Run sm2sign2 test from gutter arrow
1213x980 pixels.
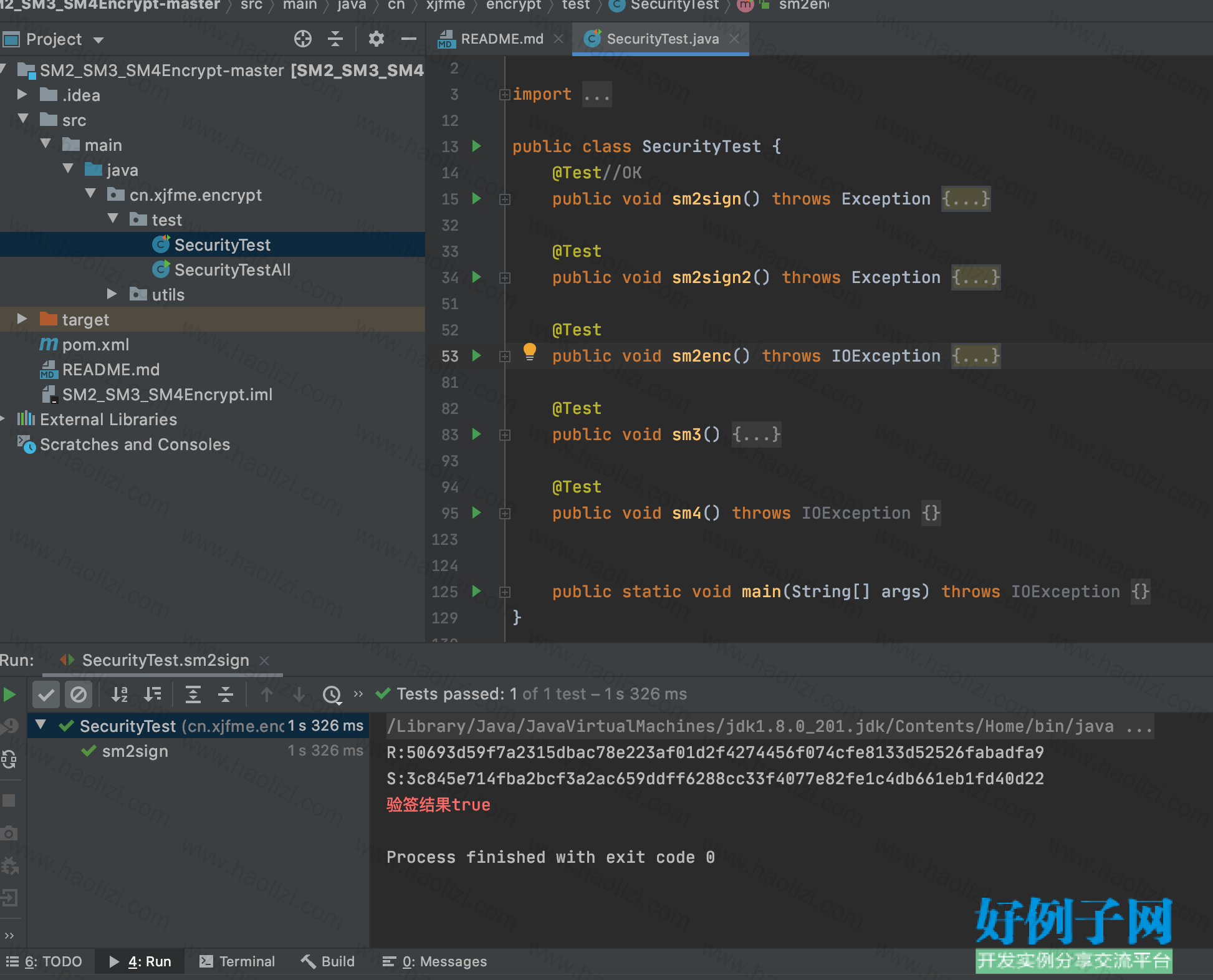477,277
